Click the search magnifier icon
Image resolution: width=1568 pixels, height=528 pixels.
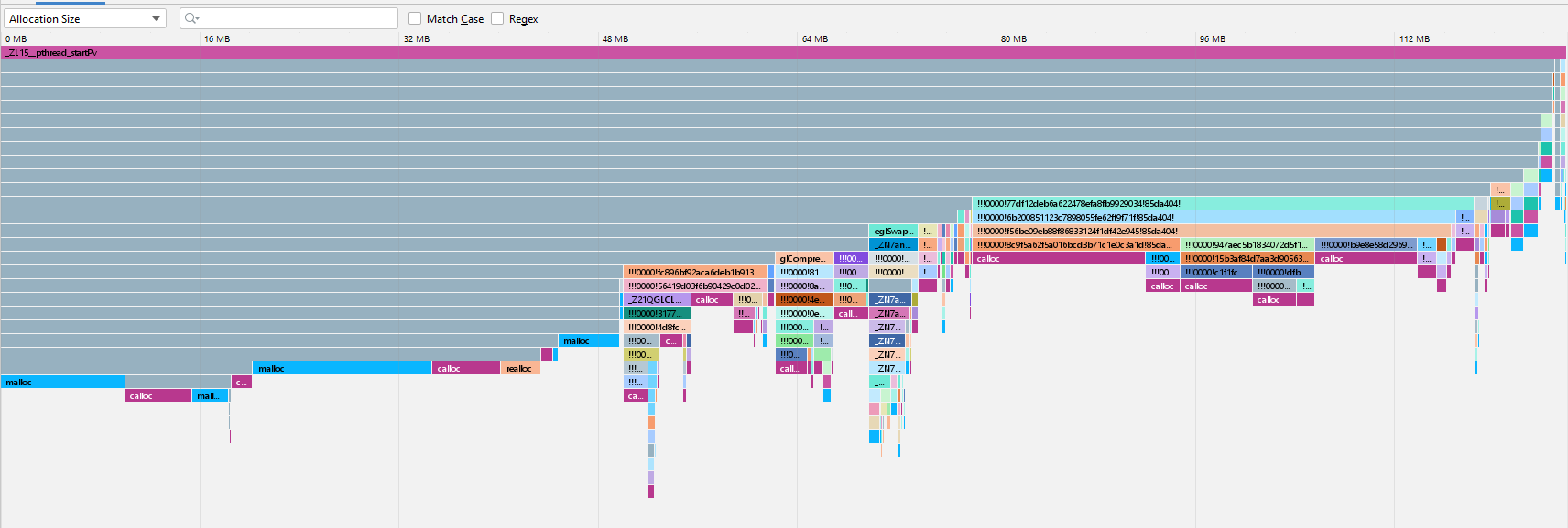[x=191, y=18]
